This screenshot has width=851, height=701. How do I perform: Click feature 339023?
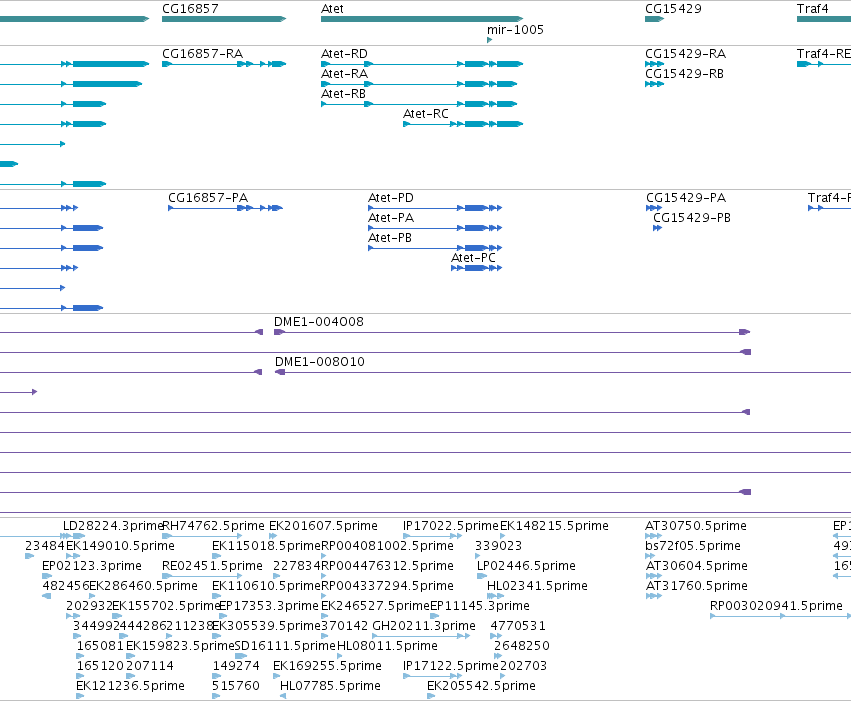[498, 546]
